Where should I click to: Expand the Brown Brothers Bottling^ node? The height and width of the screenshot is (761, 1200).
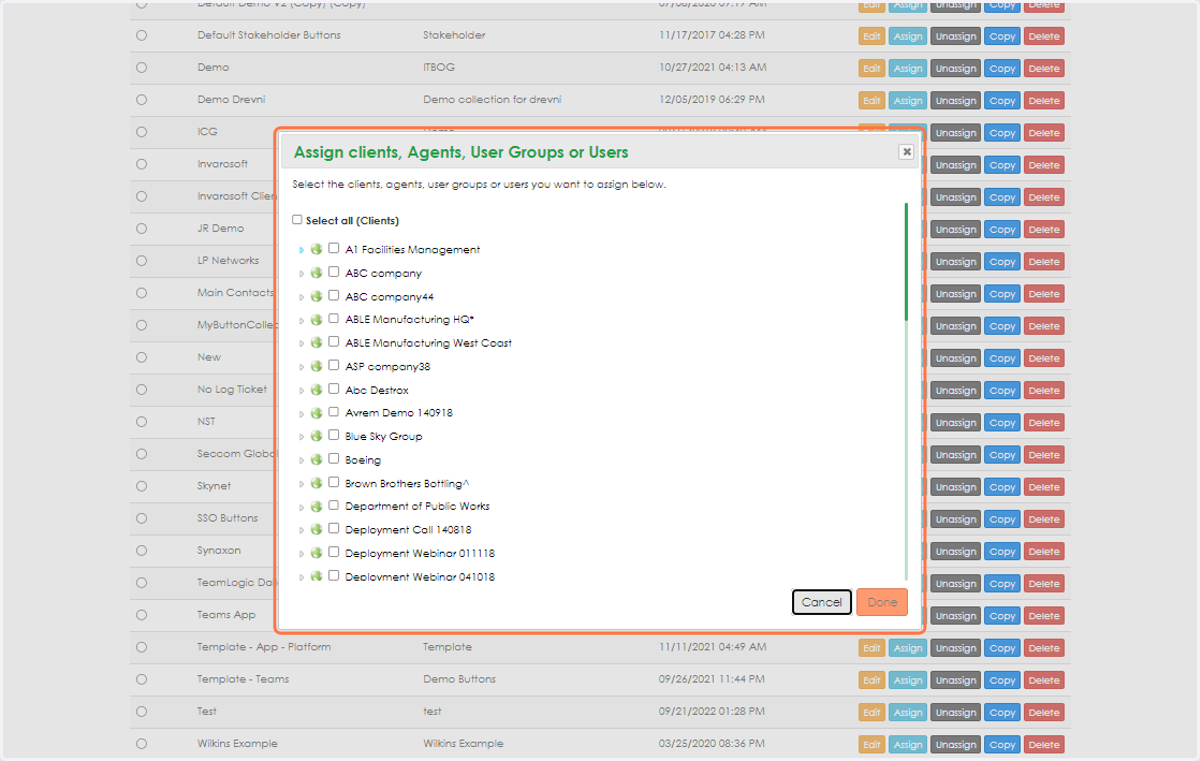[301, 484]
